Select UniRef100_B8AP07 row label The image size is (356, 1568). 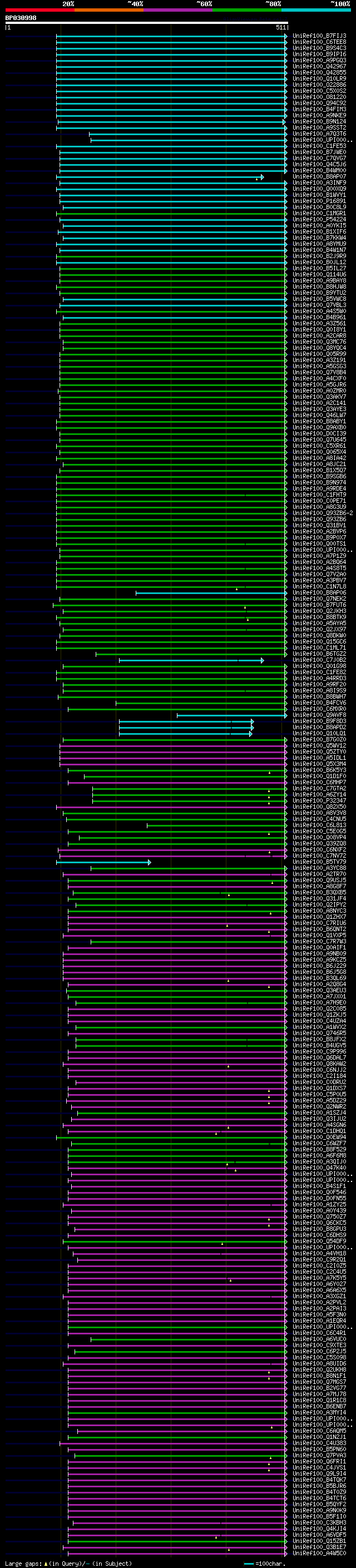pos(319,176)
